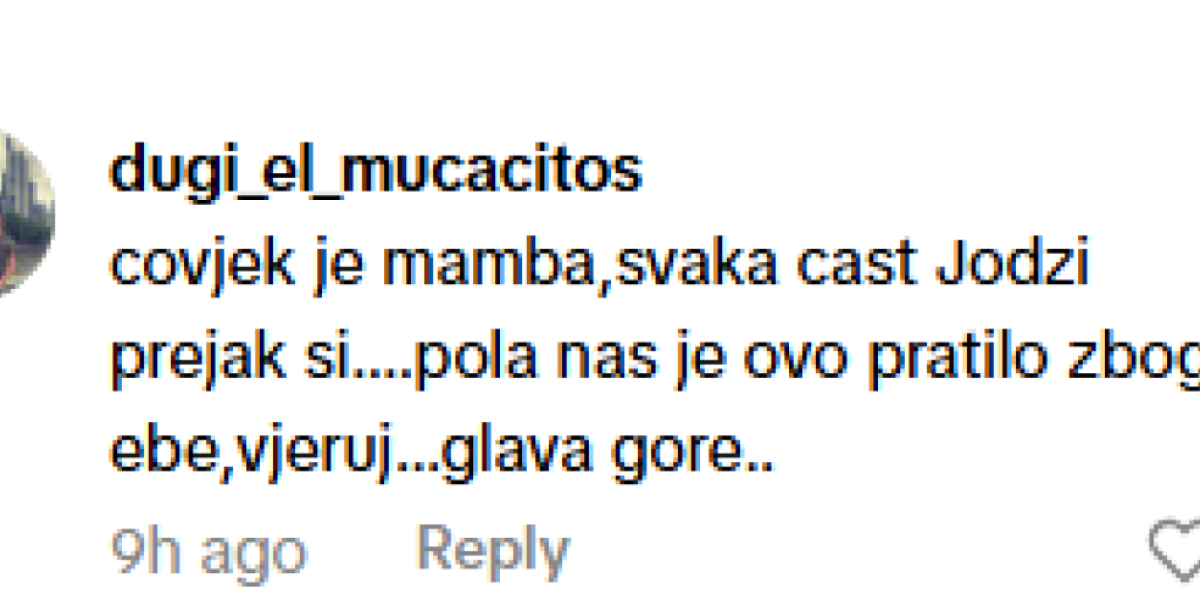Select the last line ending glava gore
Screen dimensions: 1200x600
pyautogui.click(x=443, y=456)
